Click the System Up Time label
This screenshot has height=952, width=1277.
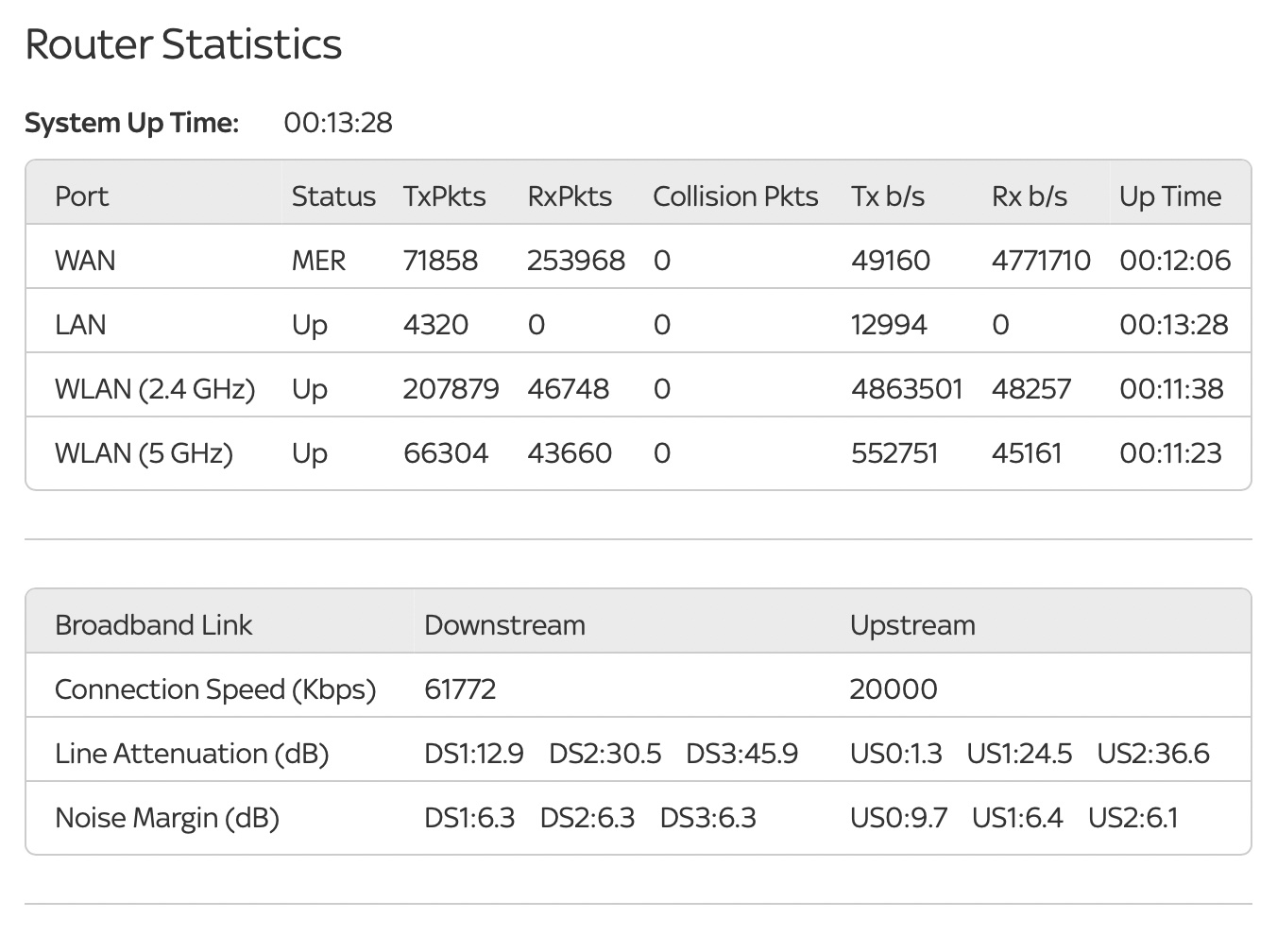click(x=132, y=123)
